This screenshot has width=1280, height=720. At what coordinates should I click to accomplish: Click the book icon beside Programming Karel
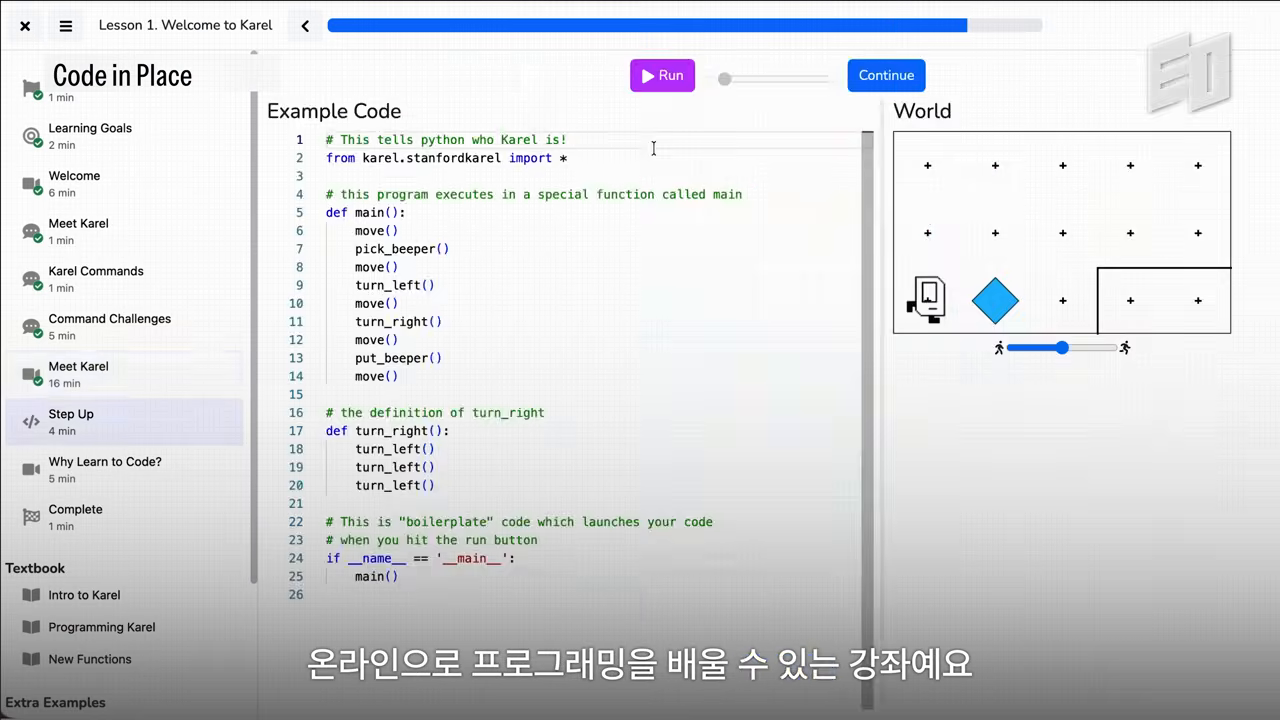click(32, 627)
